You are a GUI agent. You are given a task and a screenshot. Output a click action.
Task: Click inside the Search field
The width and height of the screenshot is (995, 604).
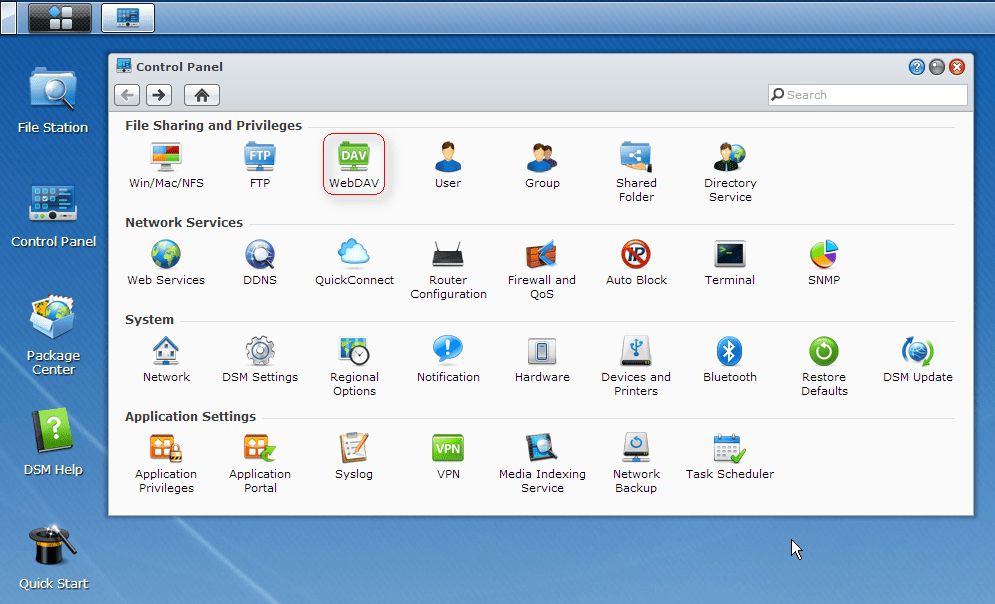(866, 95)
